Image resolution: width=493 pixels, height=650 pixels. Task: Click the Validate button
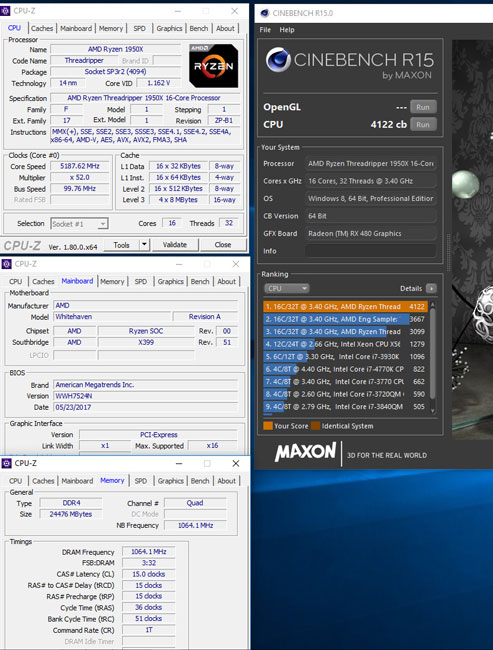(x=175, y=245)
